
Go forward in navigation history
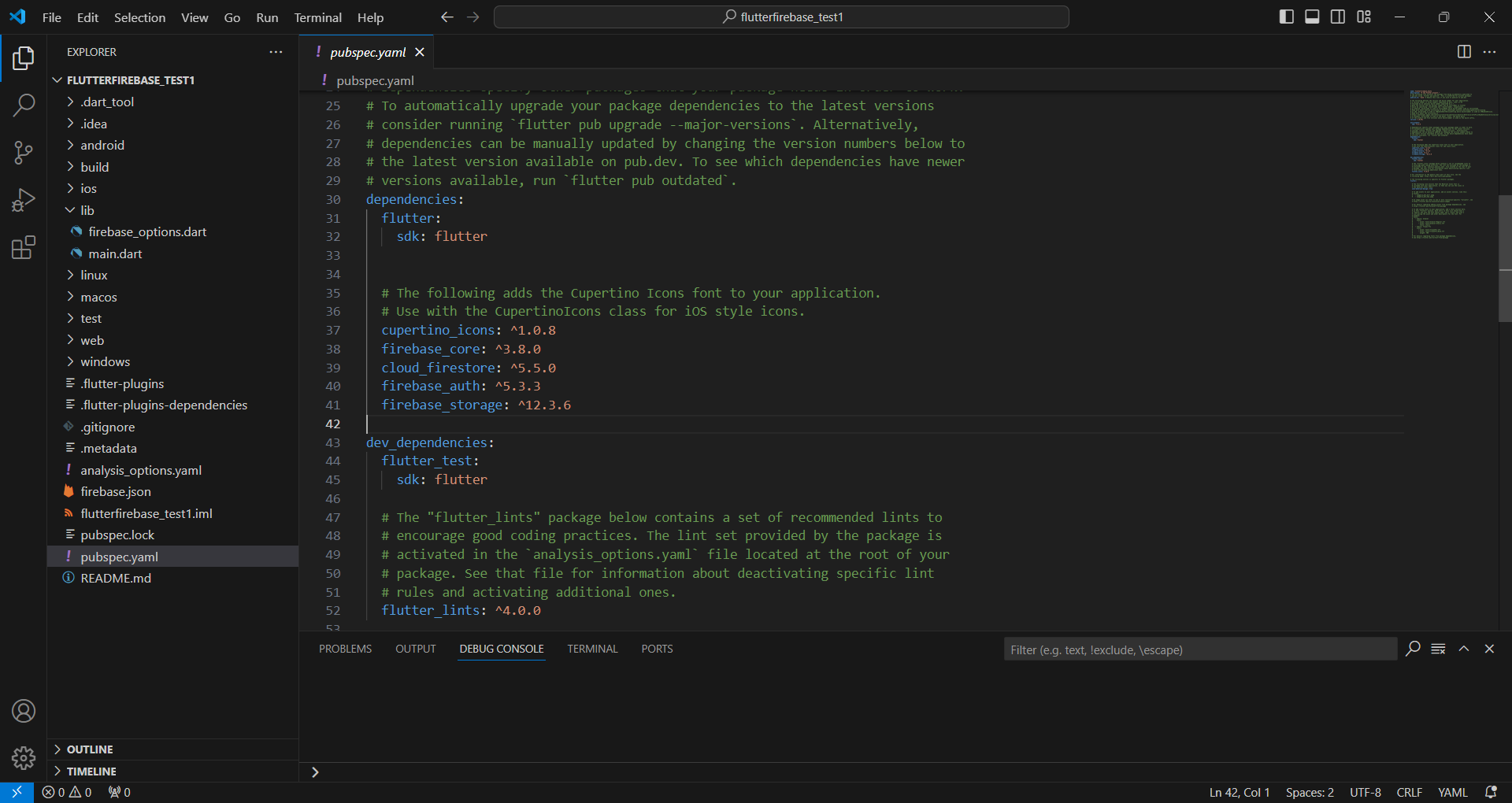point(473,17)
